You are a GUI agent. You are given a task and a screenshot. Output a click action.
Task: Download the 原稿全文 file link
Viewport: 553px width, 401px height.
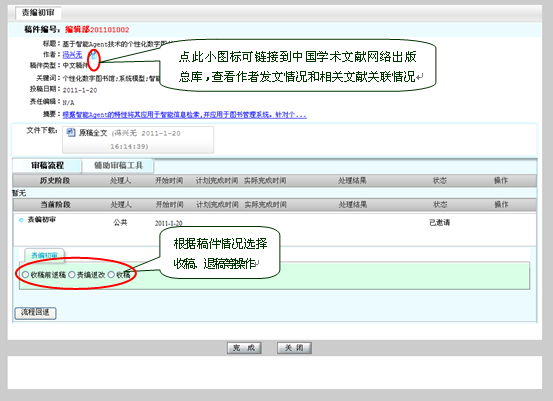click(x=93, y=133)
